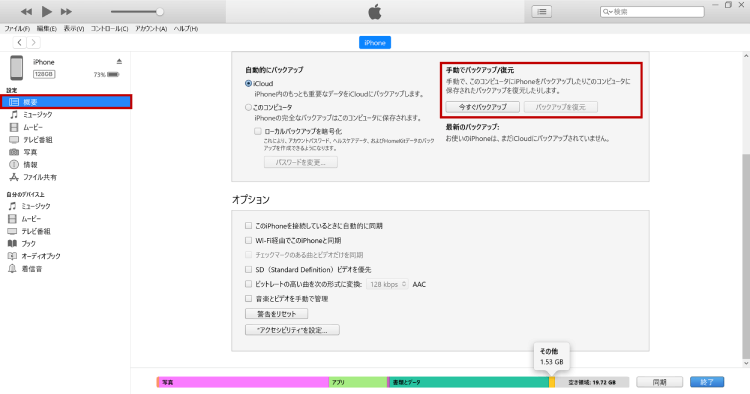Open the 表示(V) menu
Viewport: 750px width, 394px height.
tap(74, 29)
